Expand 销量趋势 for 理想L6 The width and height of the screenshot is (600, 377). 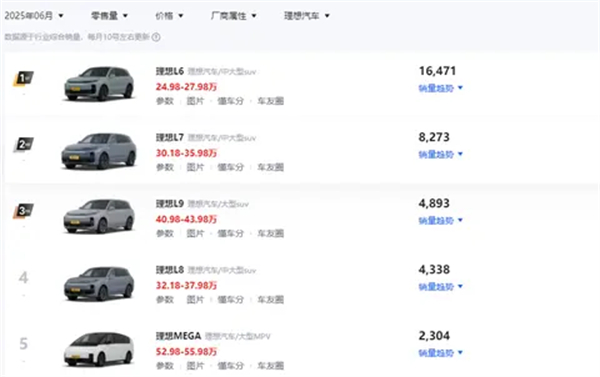pos(440,88)
